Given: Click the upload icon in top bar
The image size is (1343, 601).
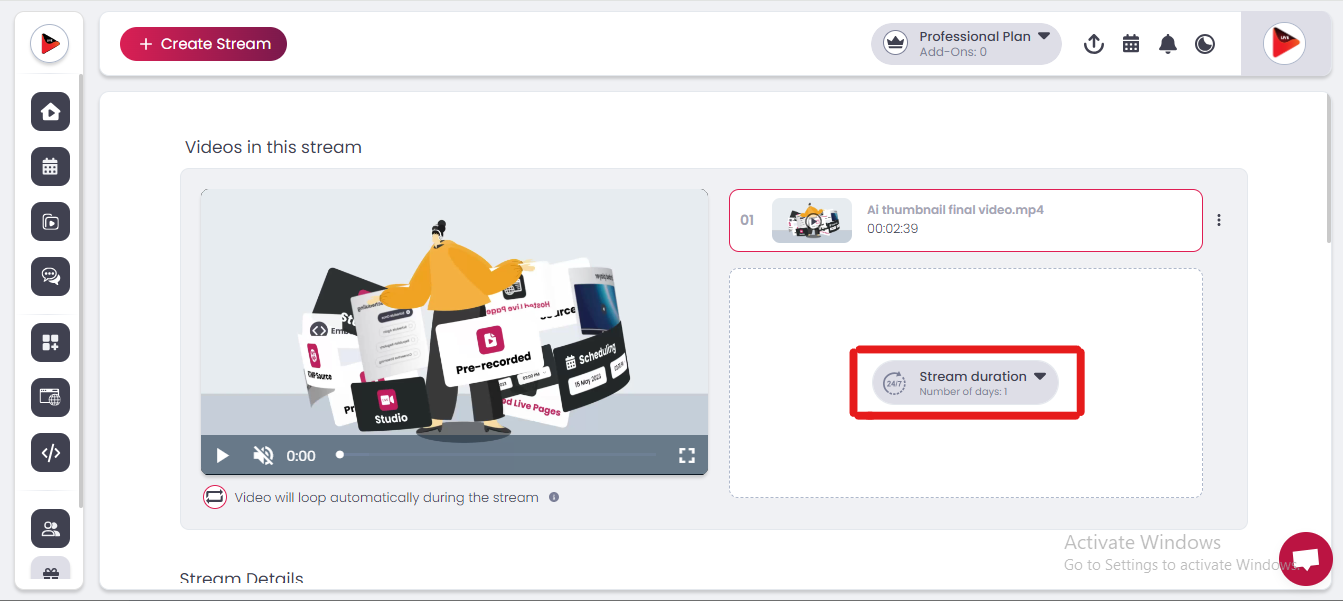Looking at the screenshot, I should (x=1094, y=44).
